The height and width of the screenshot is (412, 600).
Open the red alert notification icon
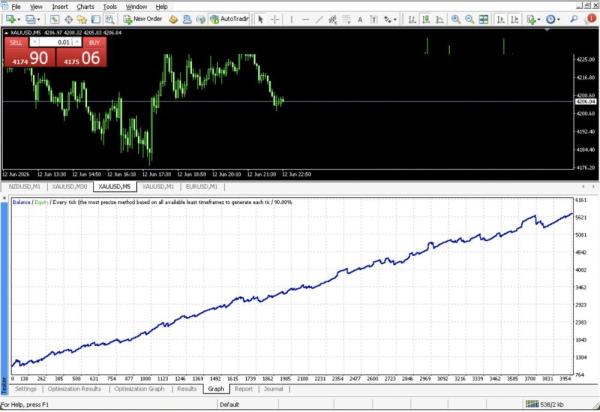pos(592,19)
